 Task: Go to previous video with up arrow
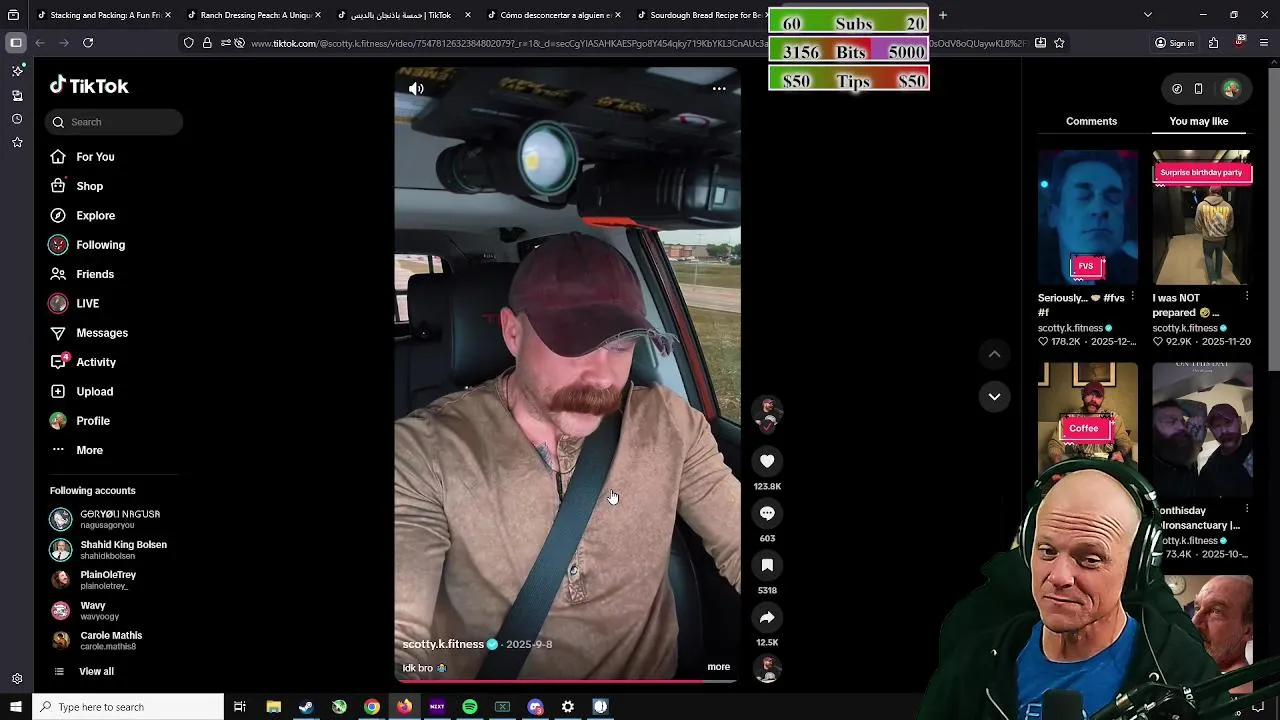pyautogui.click(x=994, y=354)
